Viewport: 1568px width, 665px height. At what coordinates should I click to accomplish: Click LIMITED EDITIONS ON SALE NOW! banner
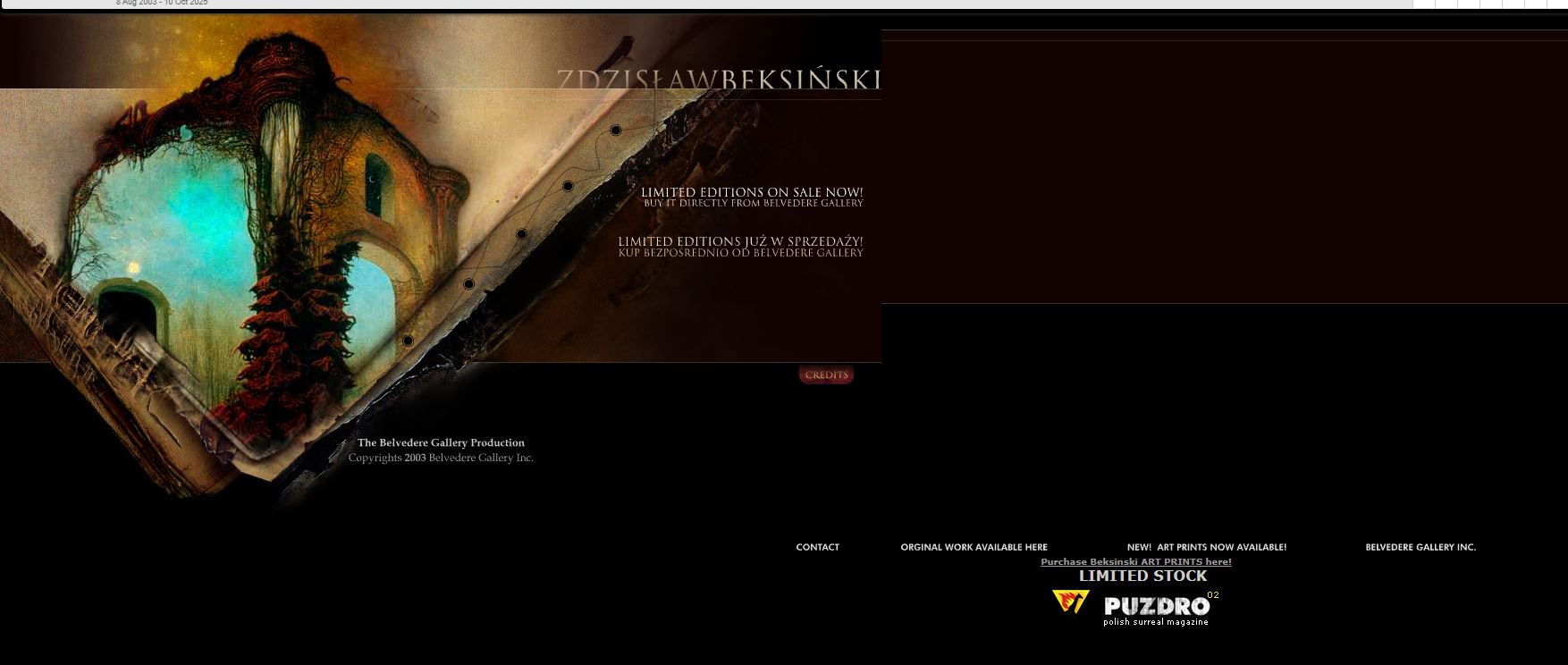point(751,197)
